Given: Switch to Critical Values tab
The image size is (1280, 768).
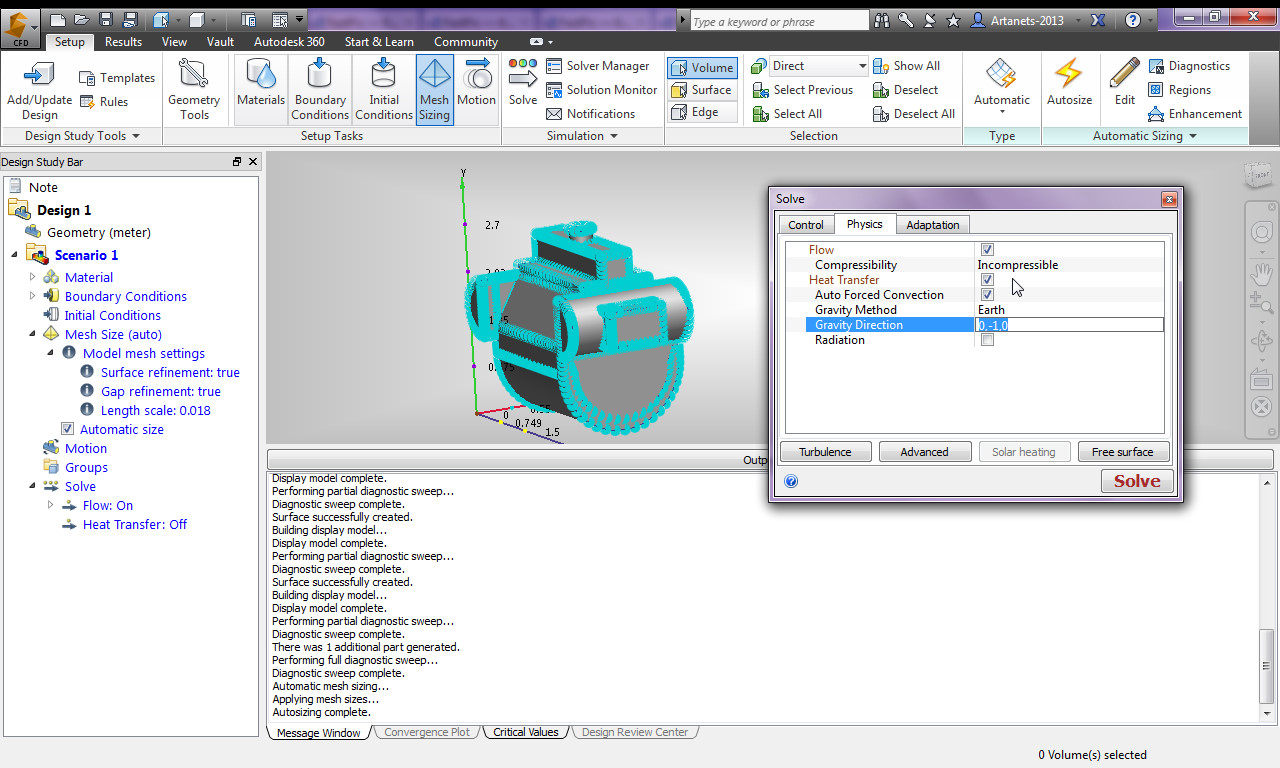Looking at the screenshot, I should point(525,732).
